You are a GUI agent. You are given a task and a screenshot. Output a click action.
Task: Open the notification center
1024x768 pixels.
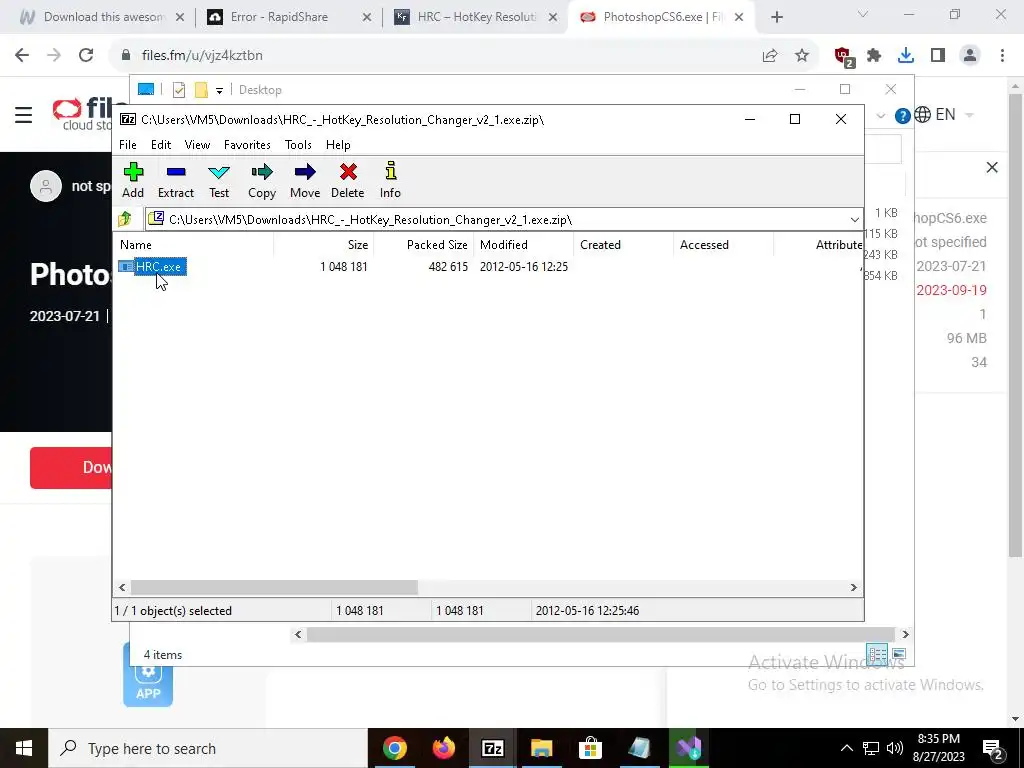click(x=993, y=749)
